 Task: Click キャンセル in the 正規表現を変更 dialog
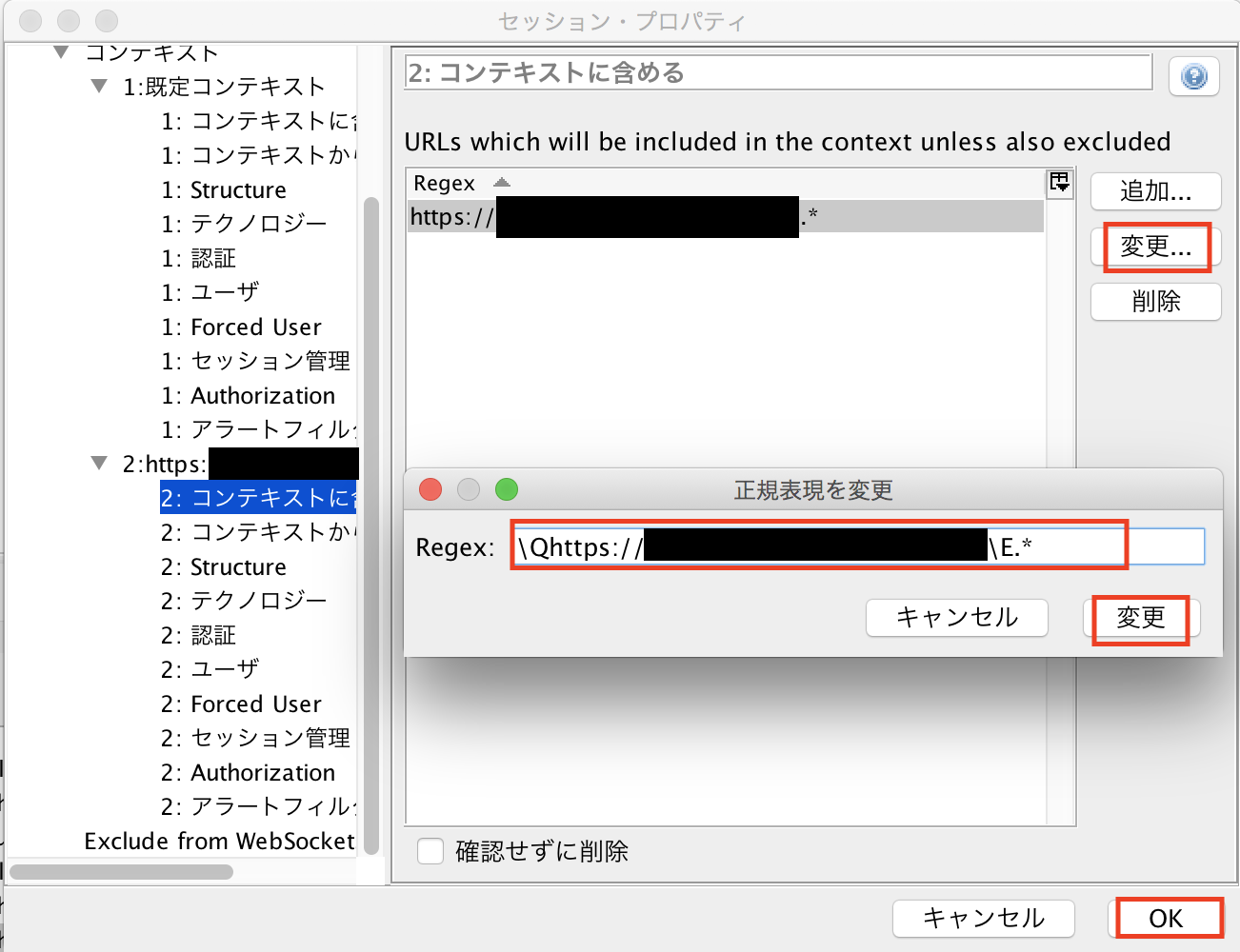click(x=956, y=617)
